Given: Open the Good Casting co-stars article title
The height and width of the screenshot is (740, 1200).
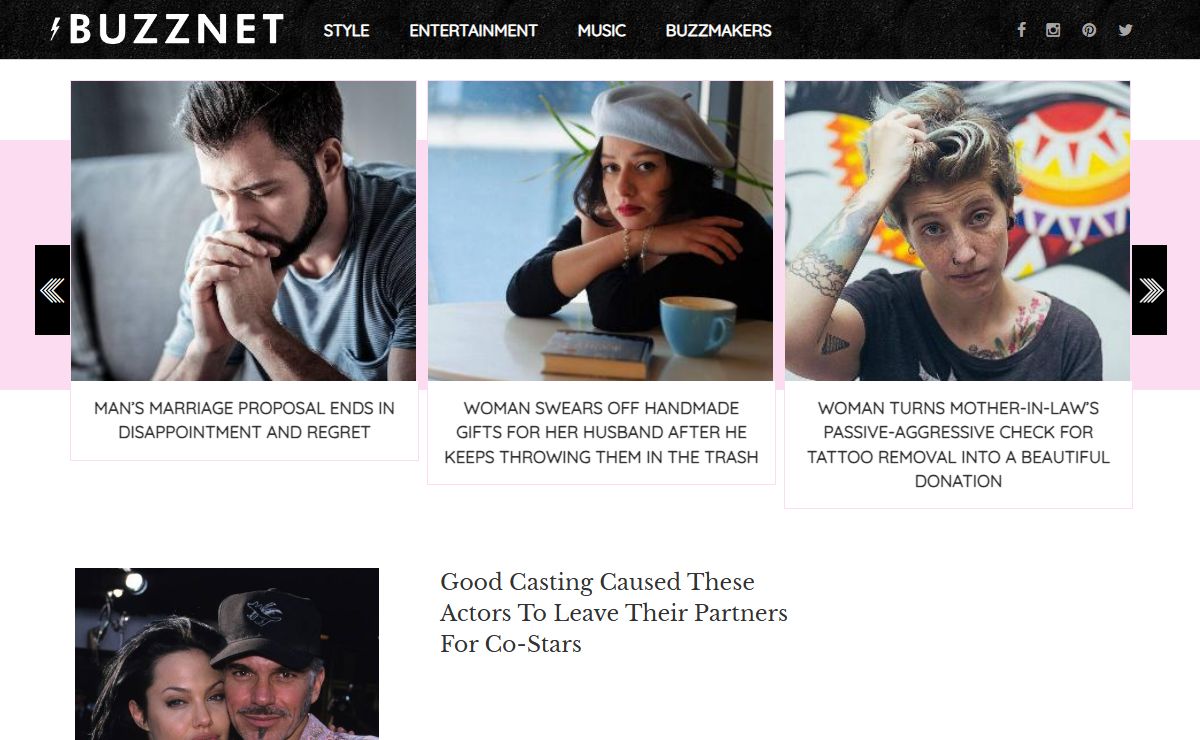Looking at the screenshot, I should tap(614, 612).
